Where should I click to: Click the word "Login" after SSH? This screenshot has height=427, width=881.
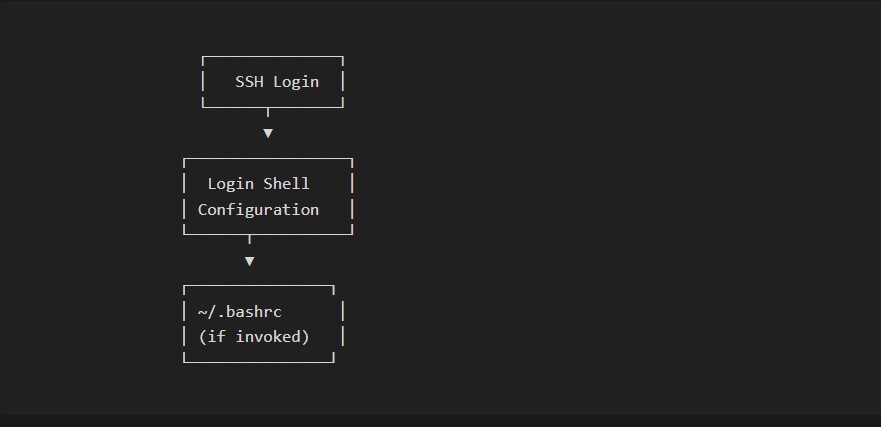(296, 82)
